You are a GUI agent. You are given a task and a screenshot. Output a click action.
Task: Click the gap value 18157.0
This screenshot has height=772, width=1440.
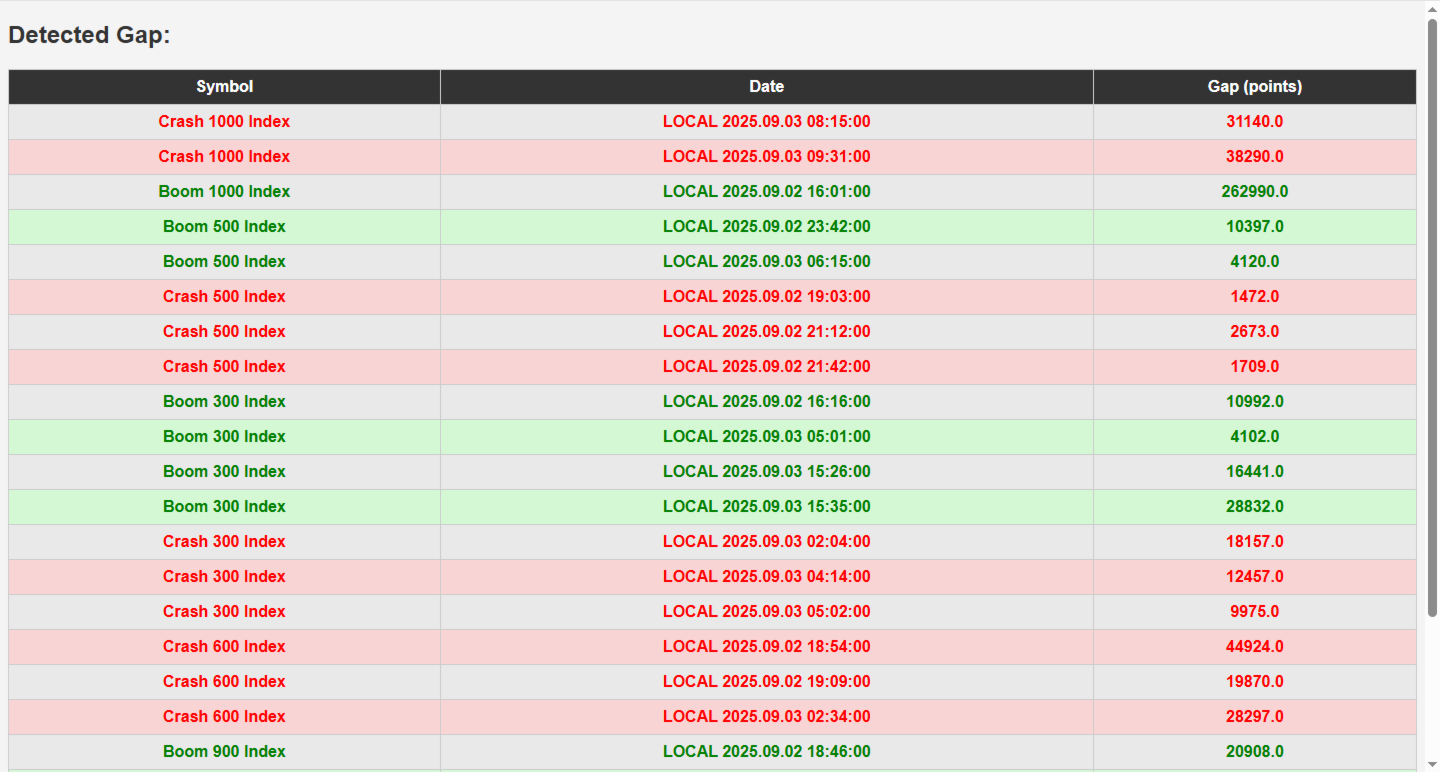pos(1255,542)
